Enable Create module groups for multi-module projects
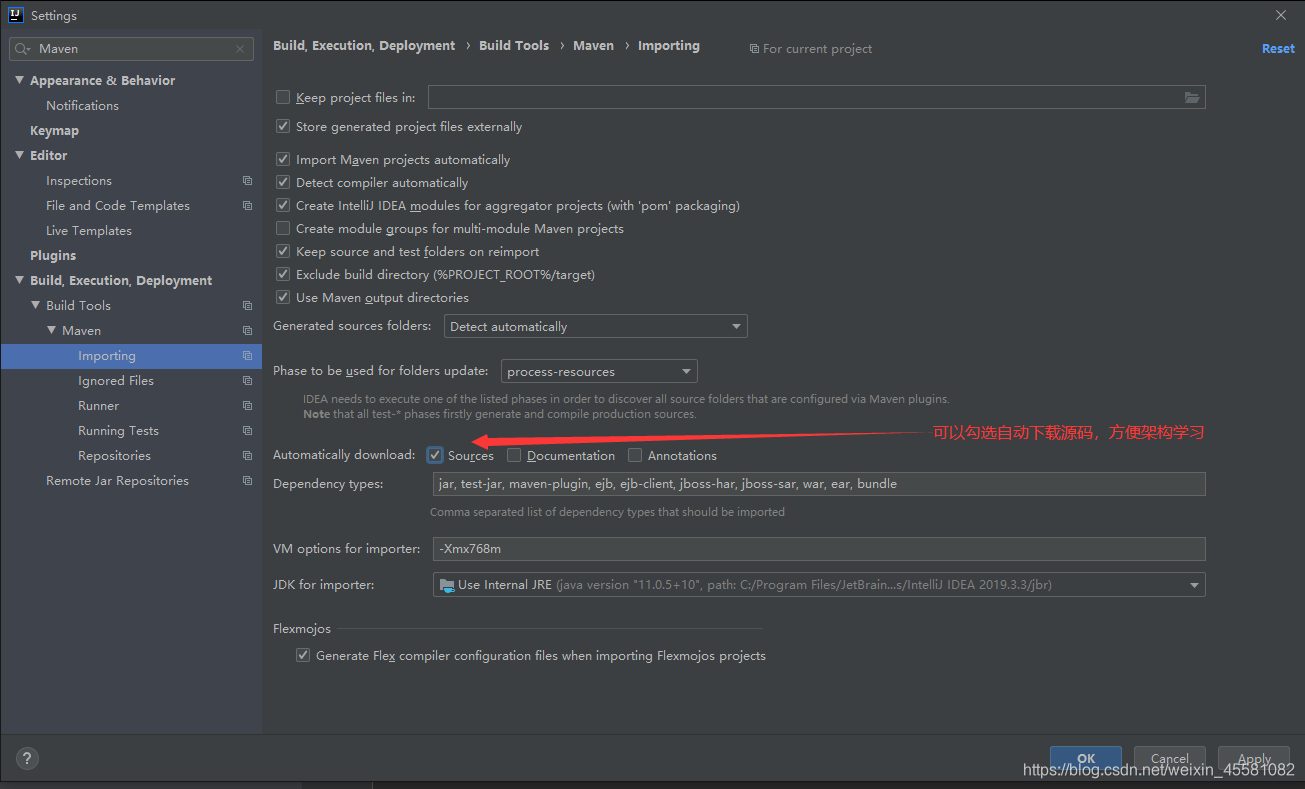The image size is (1305, 789). point(283,229)
